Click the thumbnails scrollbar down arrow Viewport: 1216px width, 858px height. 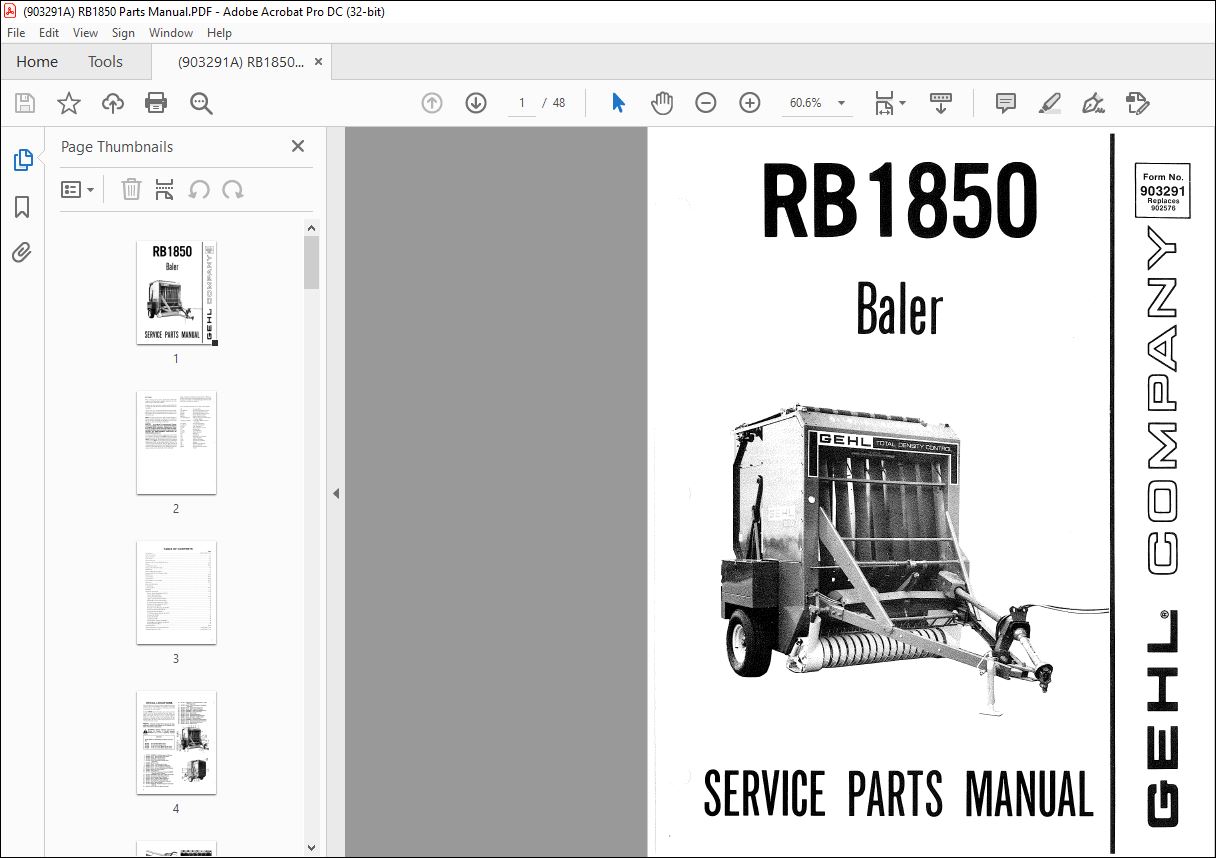[311, 849]
